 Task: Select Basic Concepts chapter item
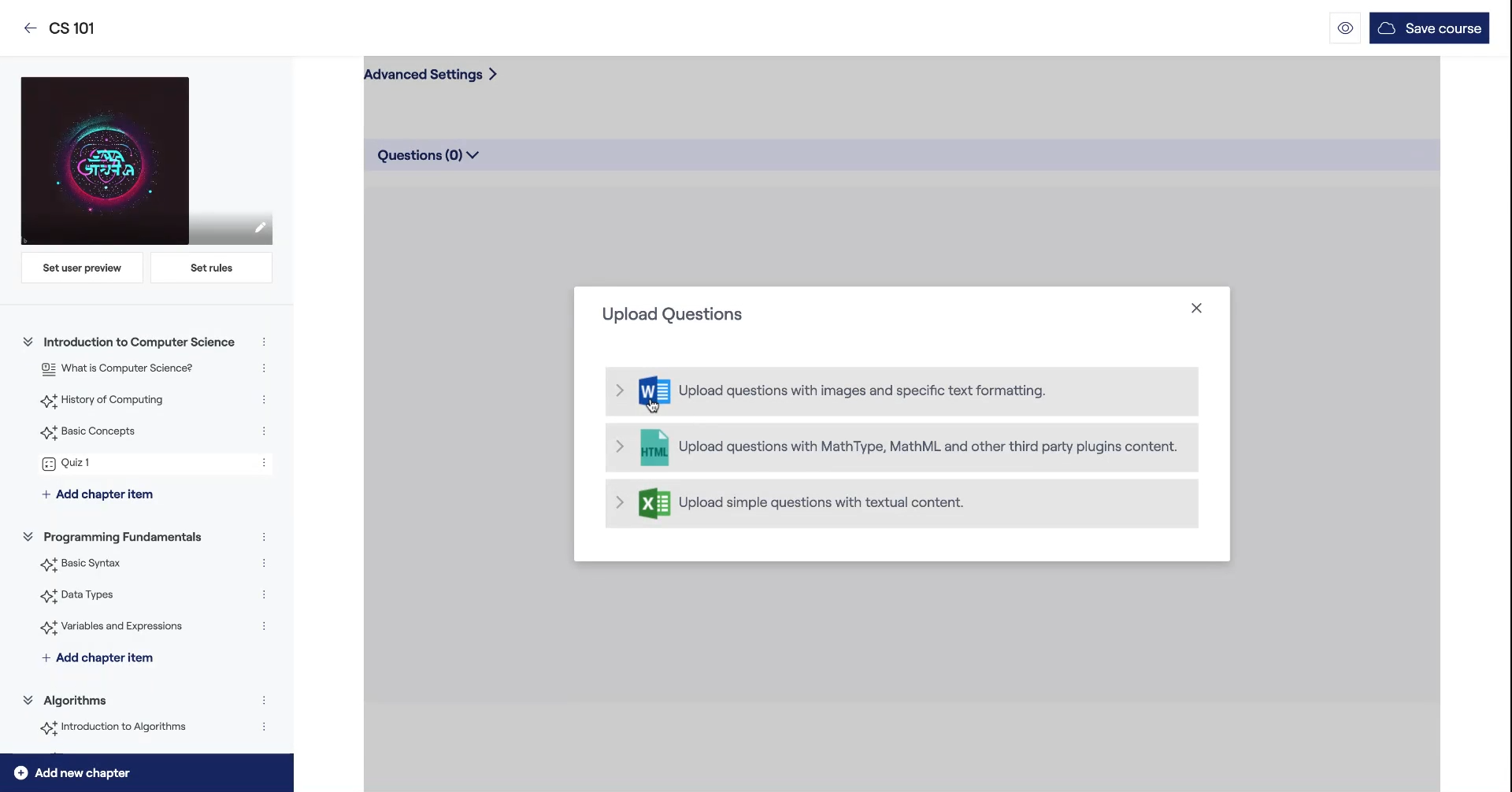pos(98,431)
